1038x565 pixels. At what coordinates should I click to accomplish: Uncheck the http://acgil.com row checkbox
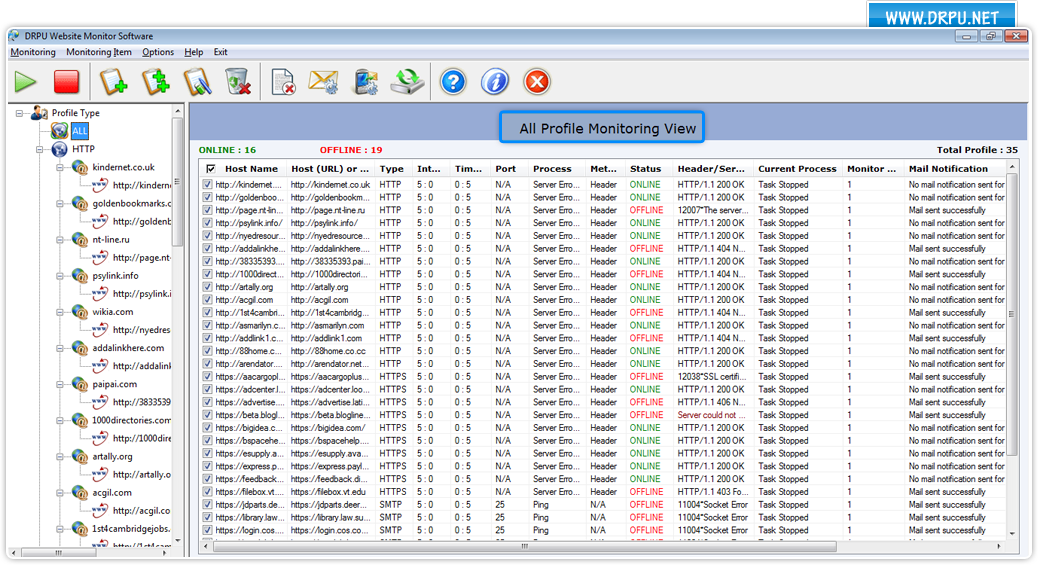pos(208,299)
